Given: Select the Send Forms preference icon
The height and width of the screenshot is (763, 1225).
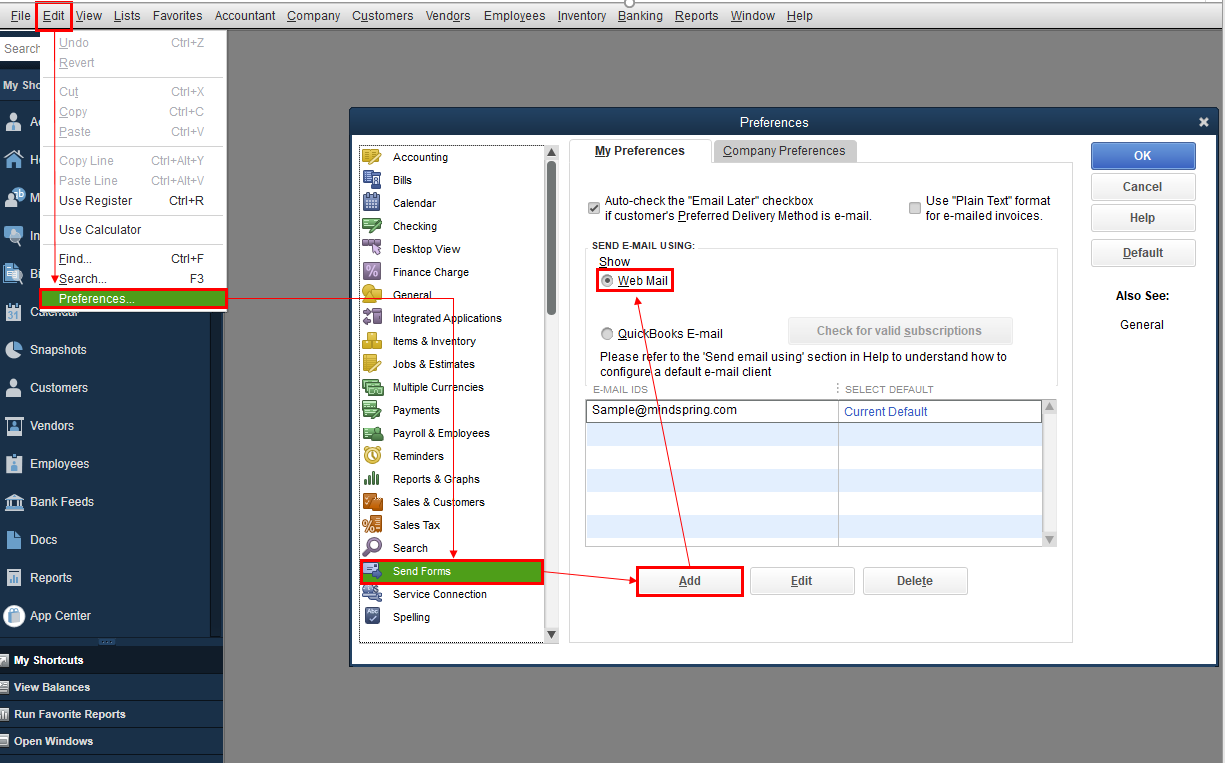Looking at the screenshot, I should (372, 571).
